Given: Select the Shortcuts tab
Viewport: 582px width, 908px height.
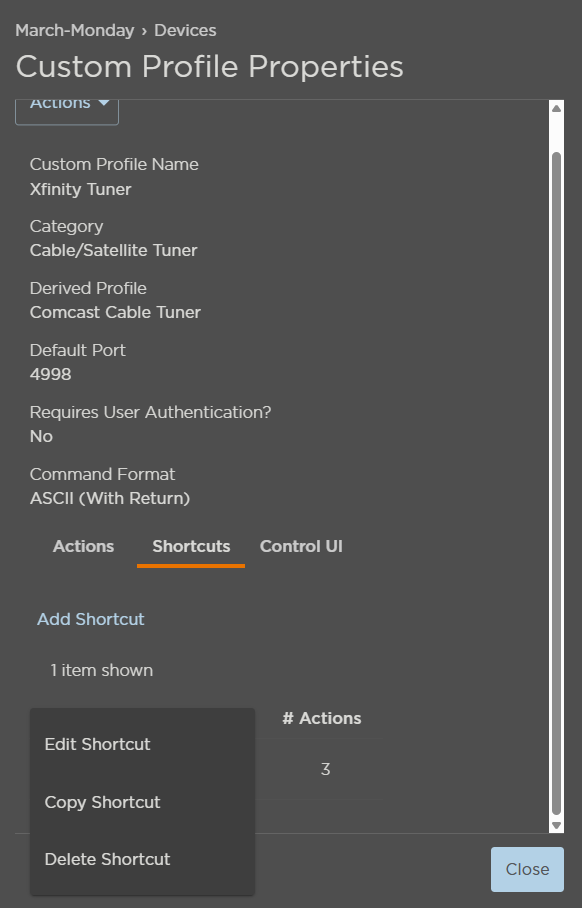Looking at the screenshot, I should tap(191, 546).
